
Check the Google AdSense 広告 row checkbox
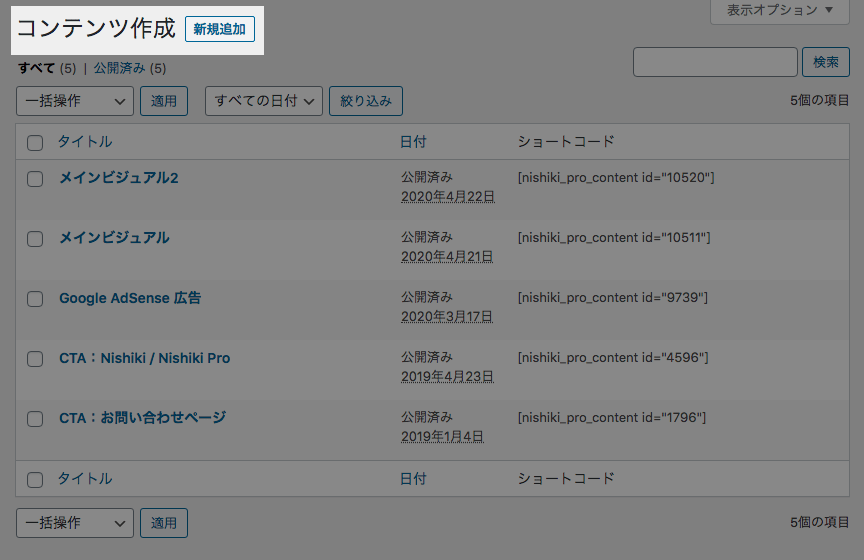[35, 299]
